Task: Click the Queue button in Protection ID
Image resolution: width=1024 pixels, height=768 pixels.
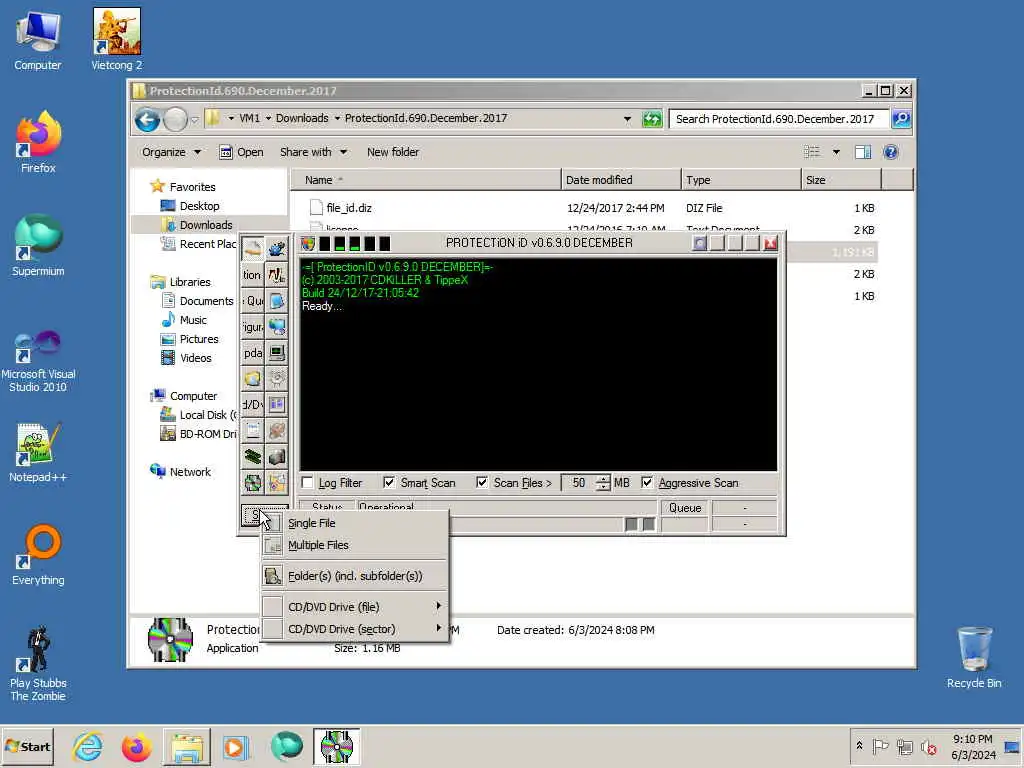Action: coord(685,508)
